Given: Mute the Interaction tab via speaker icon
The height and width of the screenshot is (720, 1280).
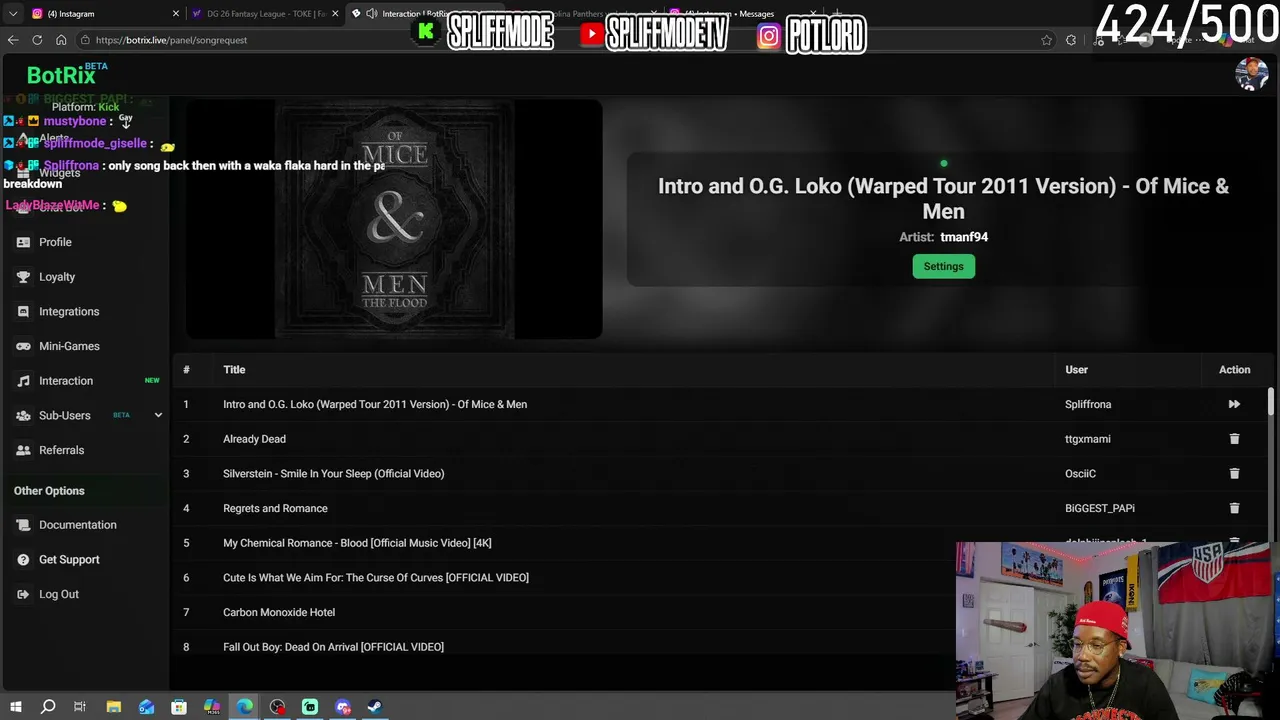Looking at the screenshot, I should coord(372,14).
